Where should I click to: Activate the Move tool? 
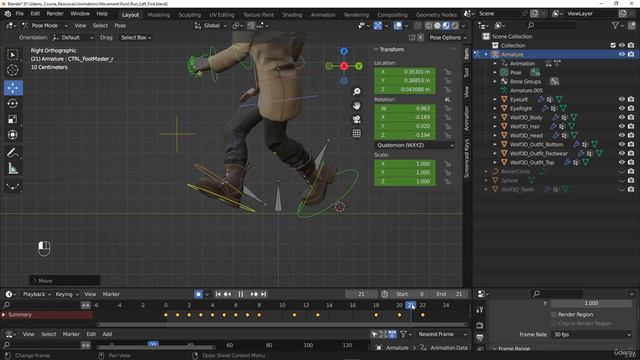pos(13,88)
